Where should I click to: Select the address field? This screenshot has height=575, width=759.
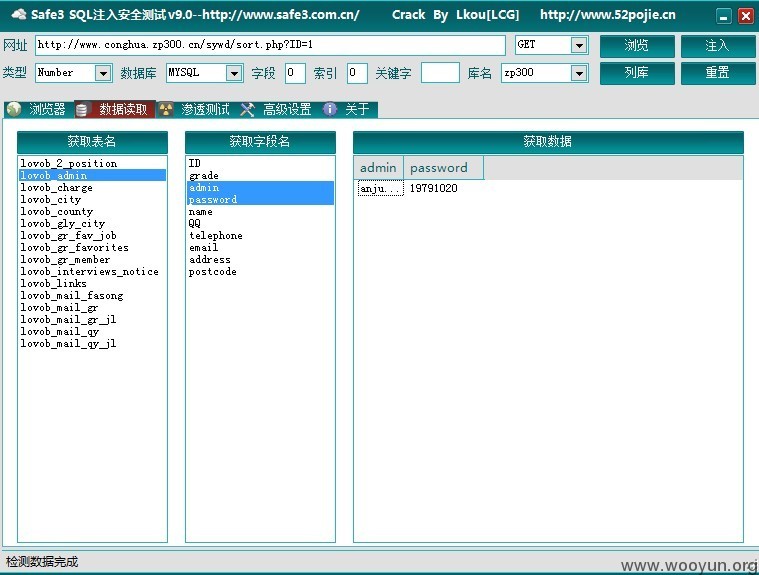[260, 259]
